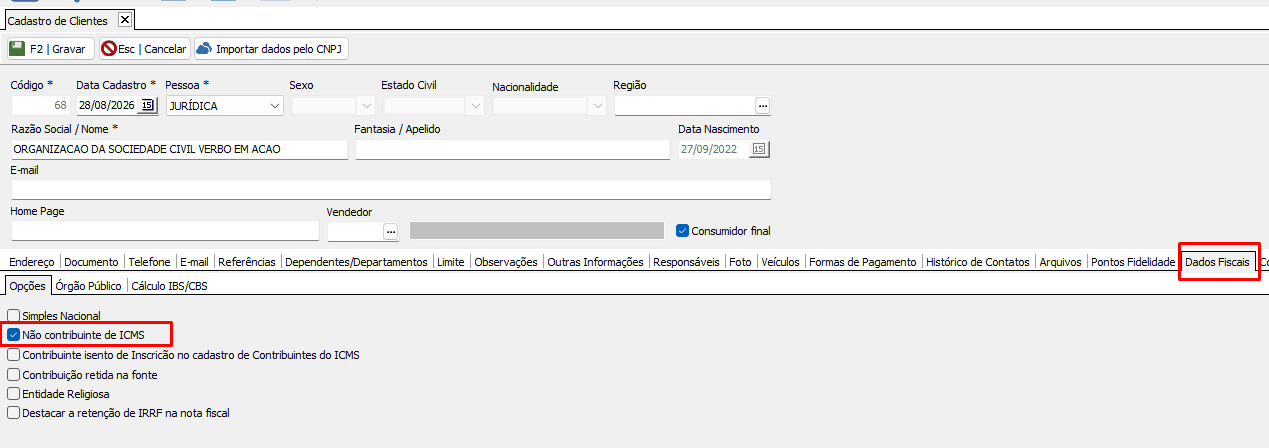Select the Outras Informações tab
Screen dimensions: 1269x448
[595, 262]
